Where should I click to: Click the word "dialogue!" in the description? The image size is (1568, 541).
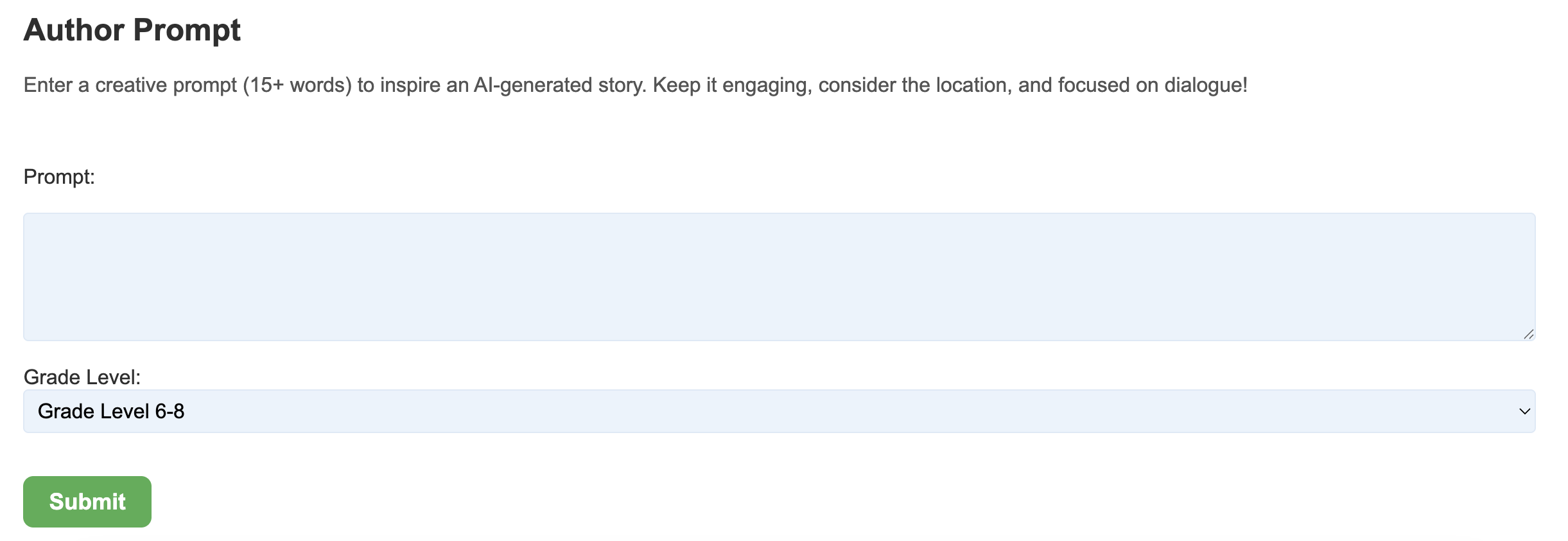pyautogui.click(x=1205, y=85)
